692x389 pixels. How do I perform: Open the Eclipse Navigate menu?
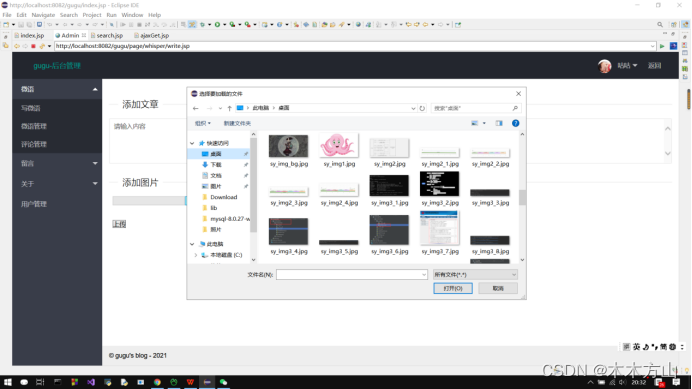point(43,15)
